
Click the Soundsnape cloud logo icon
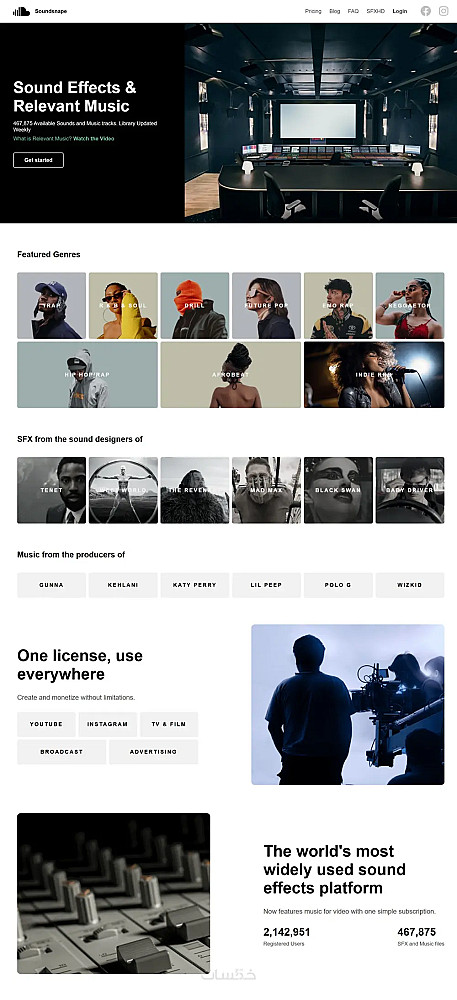[x=21, y=11]
